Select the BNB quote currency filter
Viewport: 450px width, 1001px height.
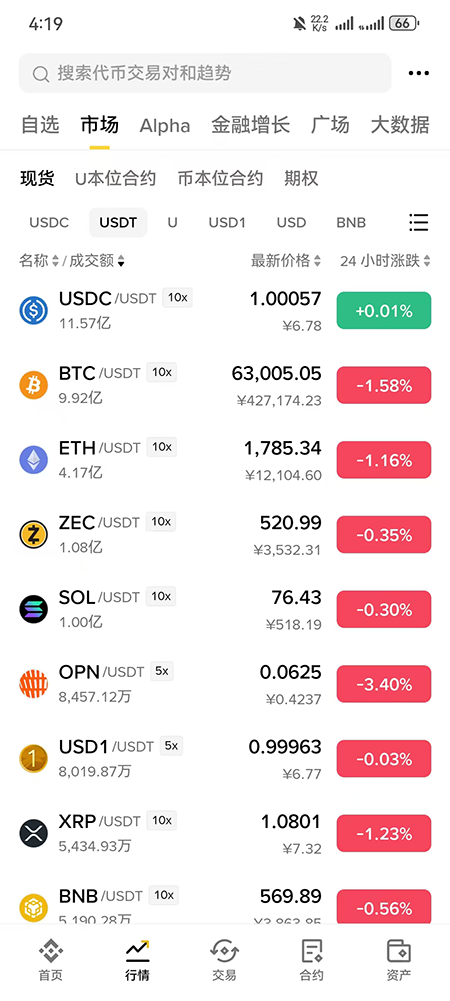351,223
